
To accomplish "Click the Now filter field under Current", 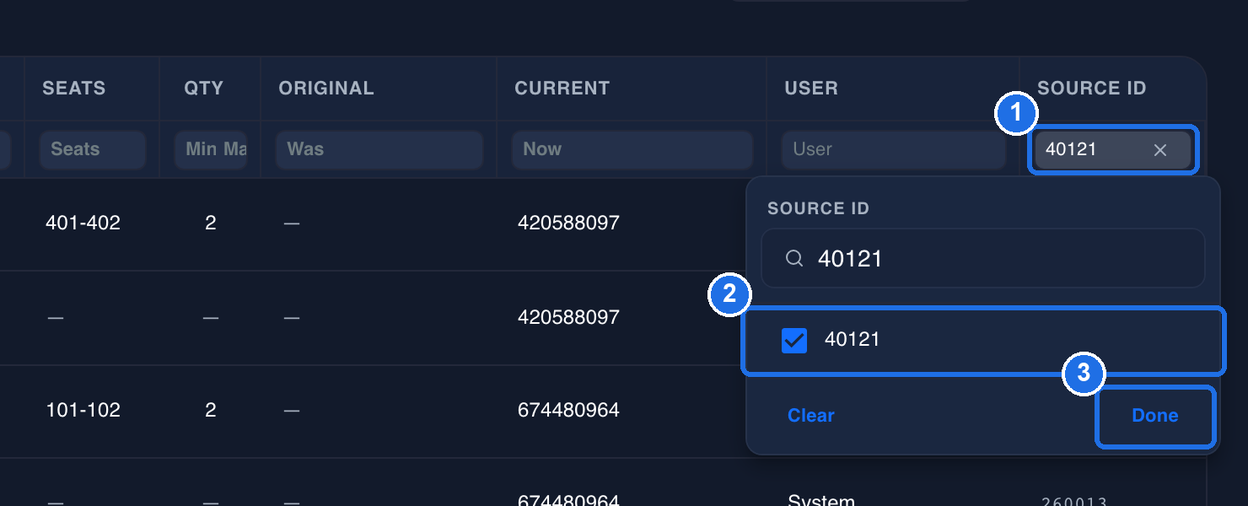I will point(632,150).
